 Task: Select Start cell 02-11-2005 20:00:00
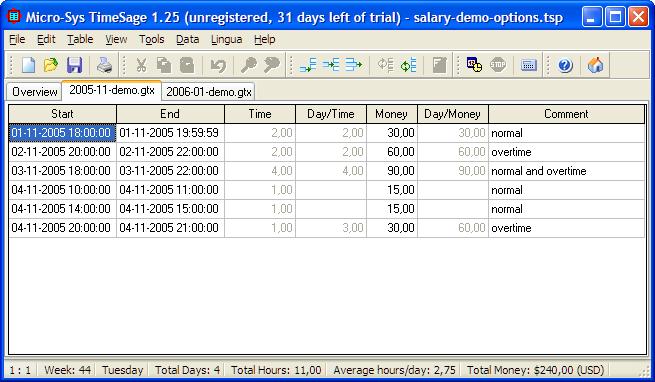(x=62, y=152)
